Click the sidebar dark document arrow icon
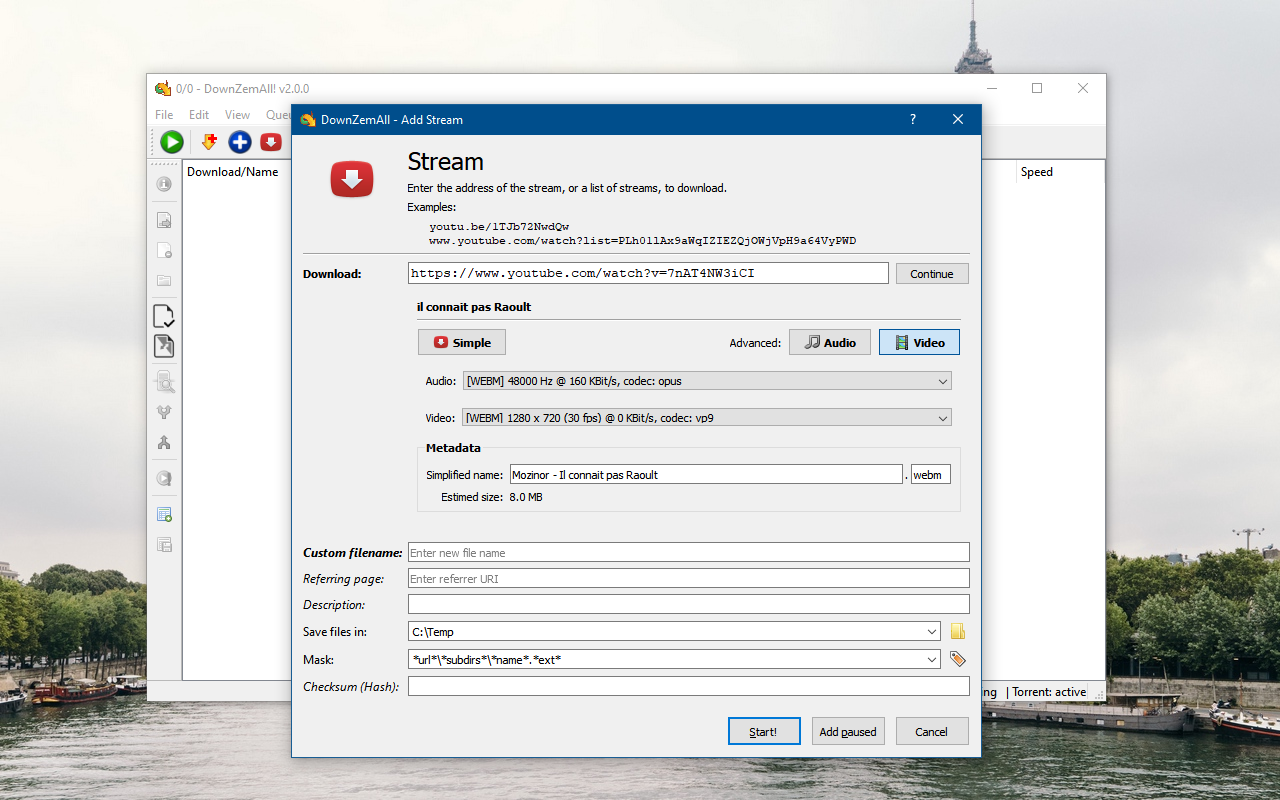Image resolution: width=1280 pixels, height=800 pixels. 164,346
